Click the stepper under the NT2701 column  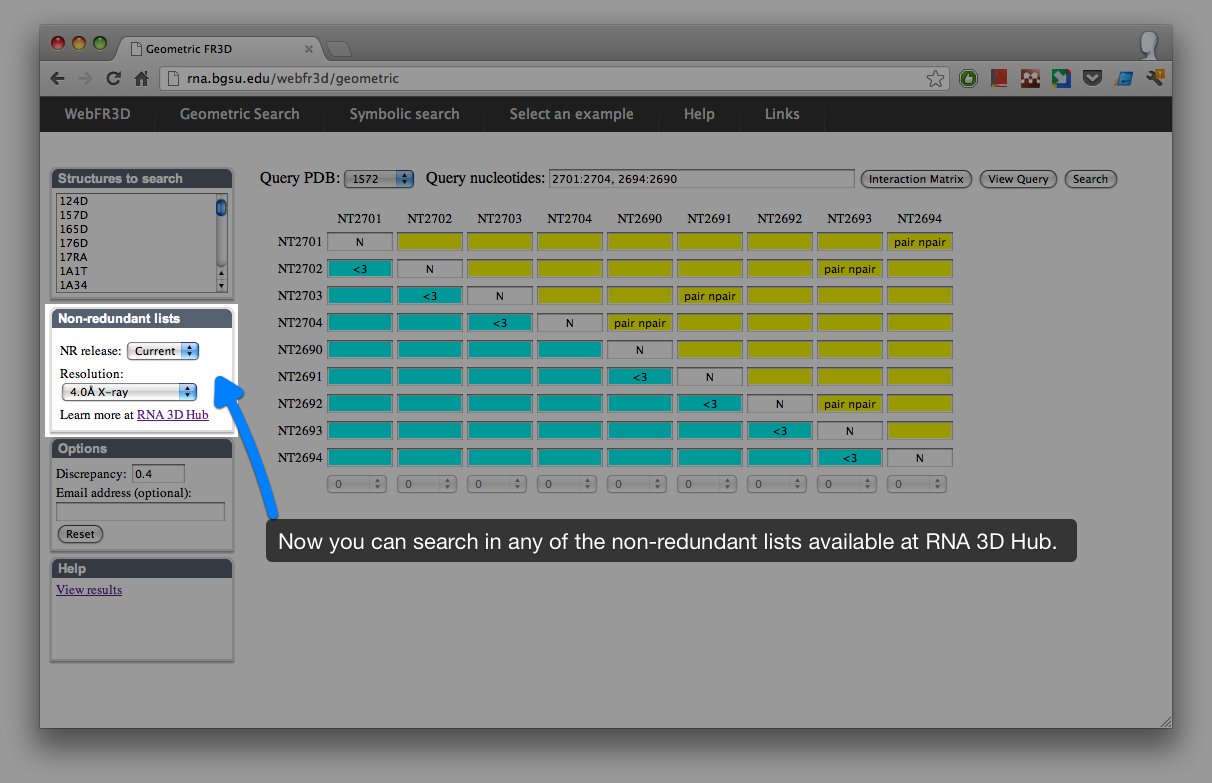359,484
